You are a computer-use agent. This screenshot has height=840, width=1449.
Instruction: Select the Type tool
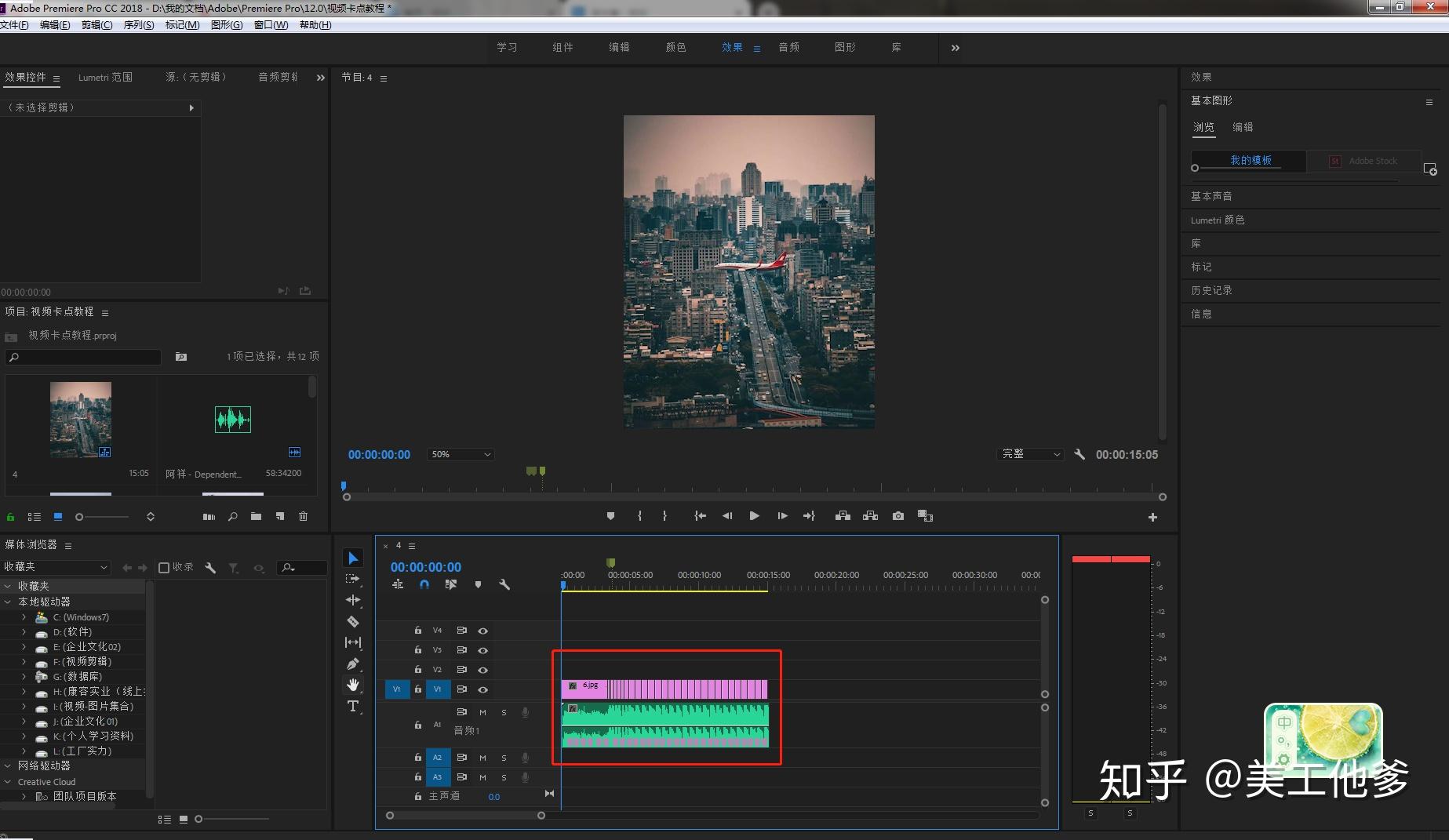click(x=353, y=706)
